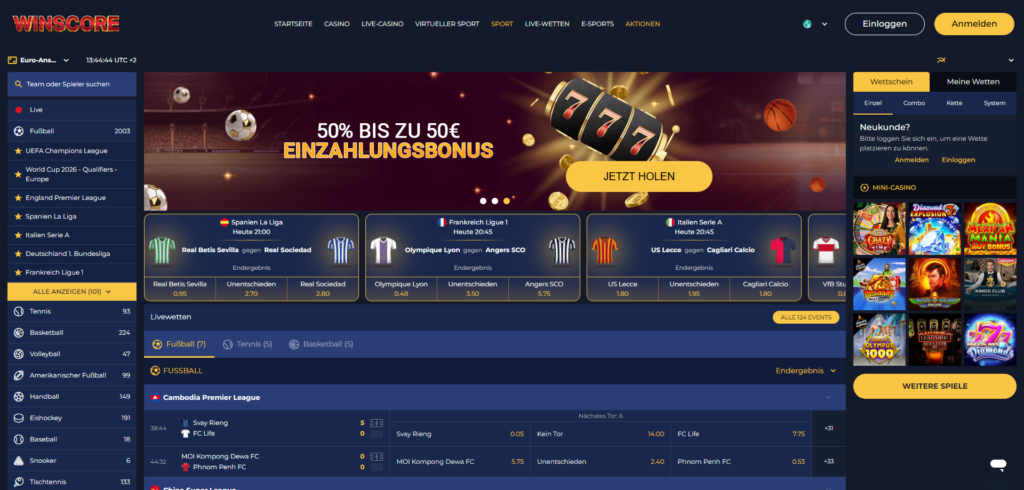
Task: Collapse the Cambodia Premier League section
Action: pyautogui.click(x=829, y=397)
